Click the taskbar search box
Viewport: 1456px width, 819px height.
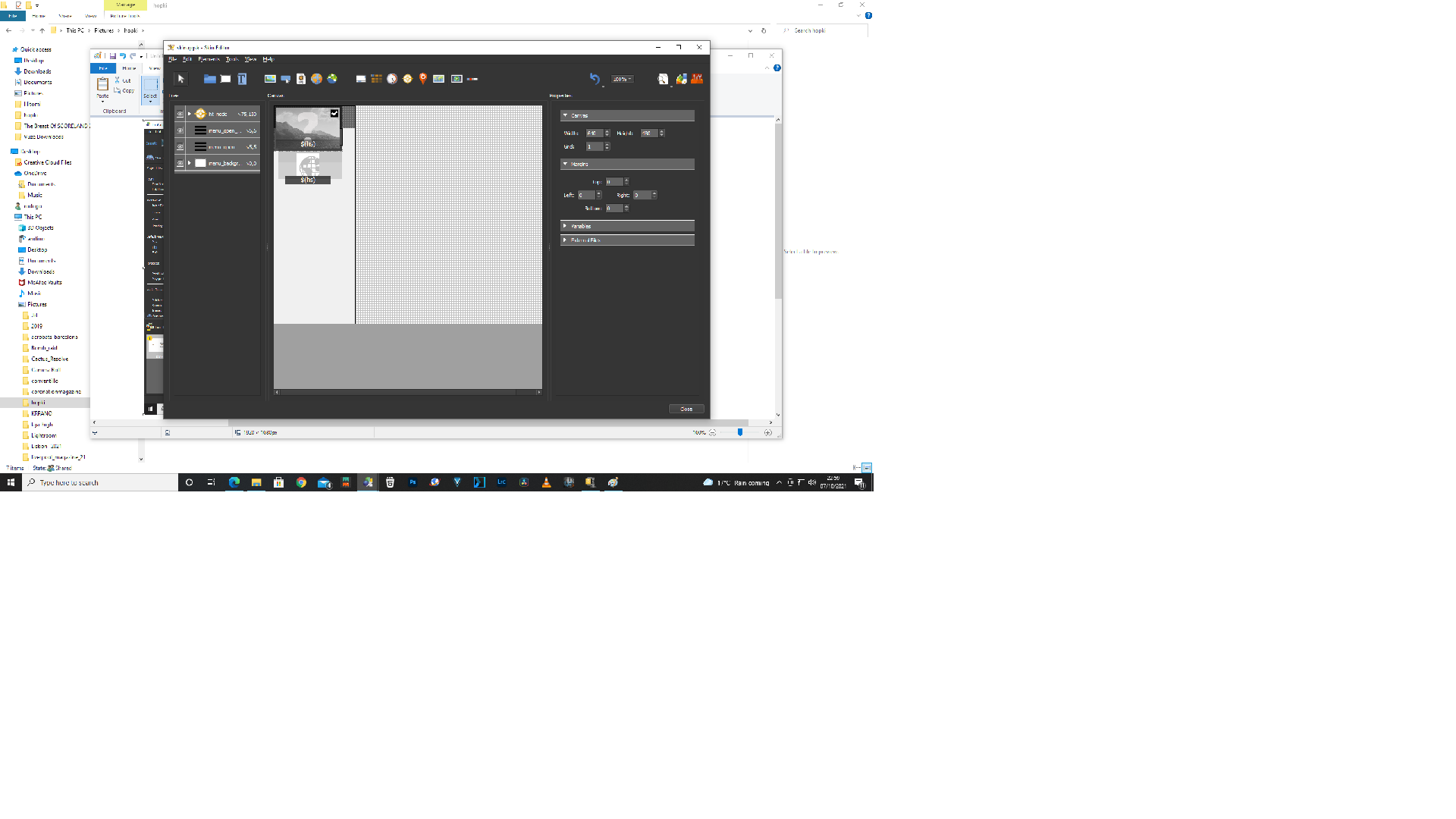click(x=100, y=482)
